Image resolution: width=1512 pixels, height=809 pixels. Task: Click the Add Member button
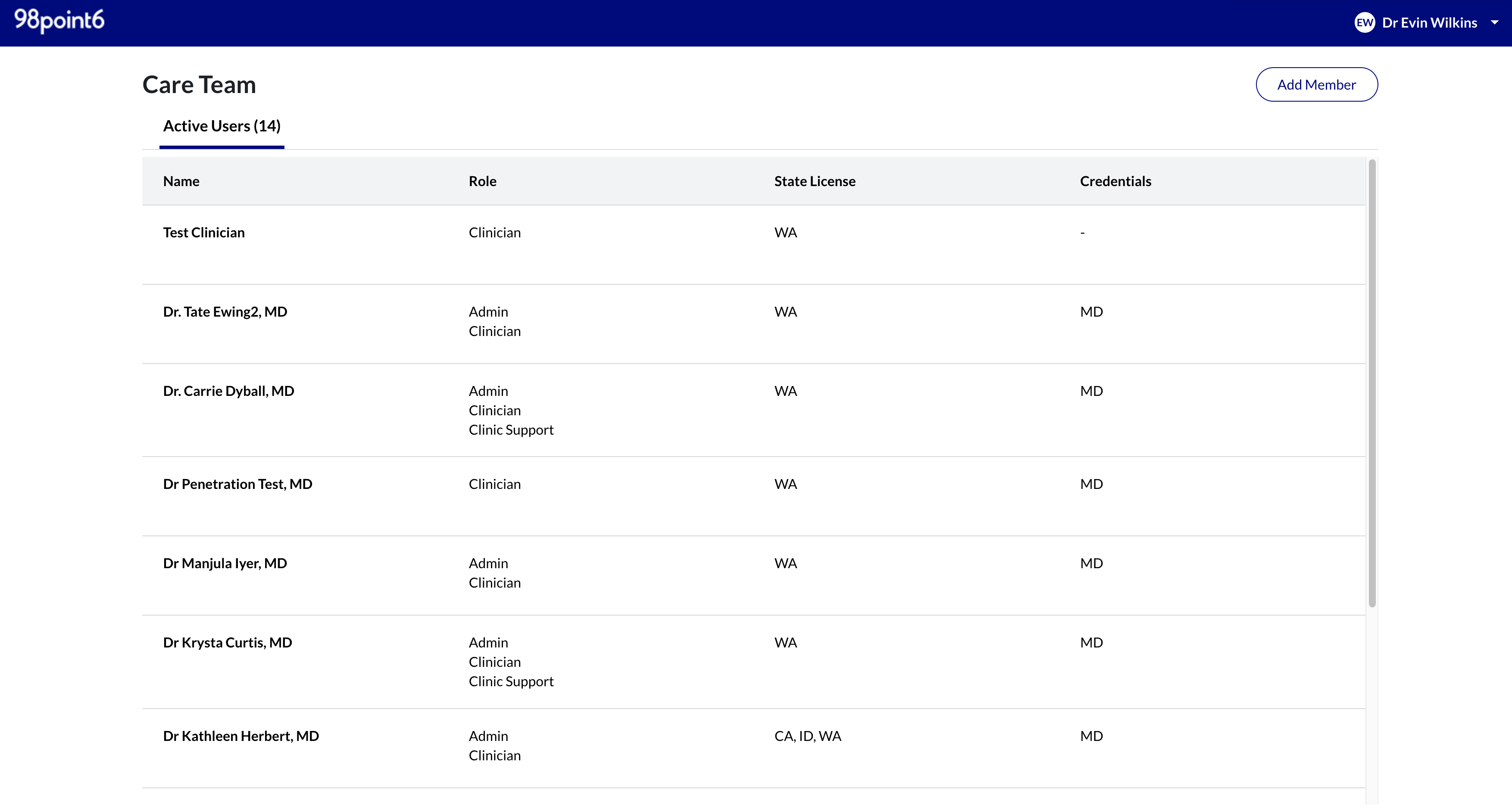coord(1317,84)
